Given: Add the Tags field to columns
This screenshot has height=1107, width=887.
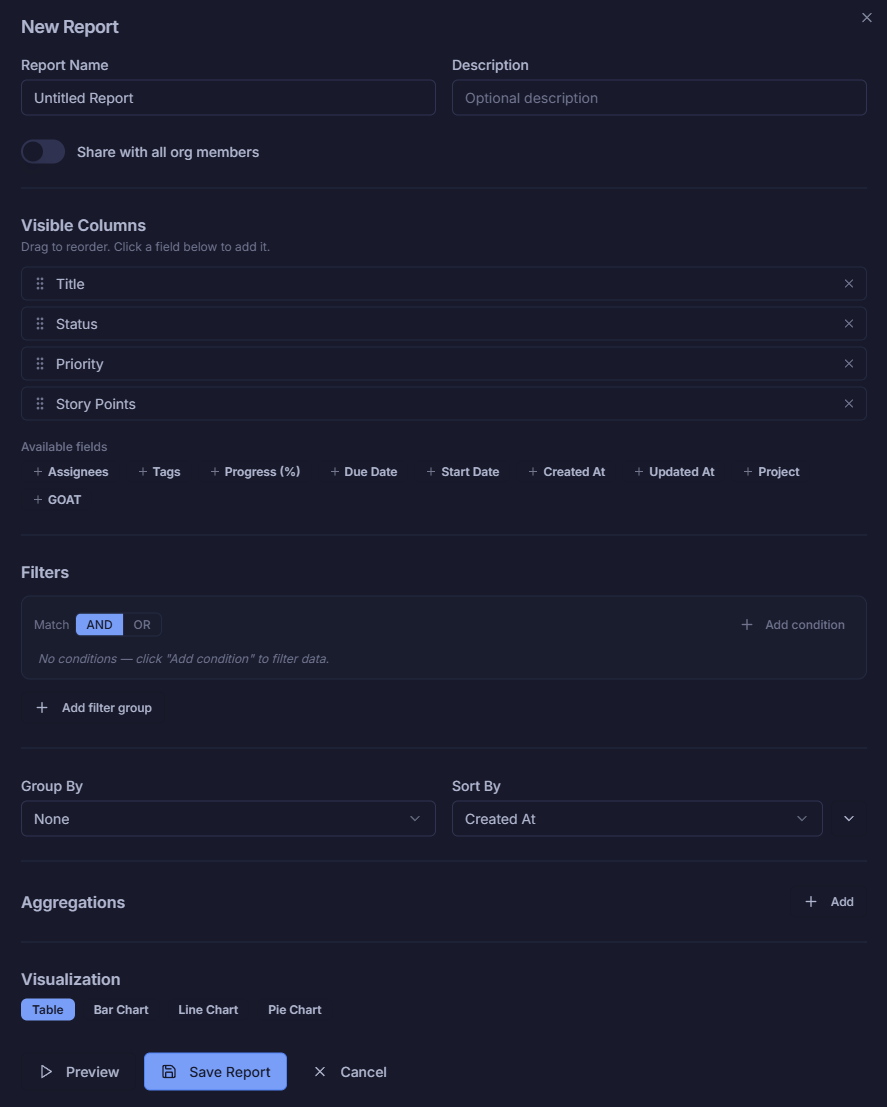Looking at the screenshot, I should click(160, 472).
